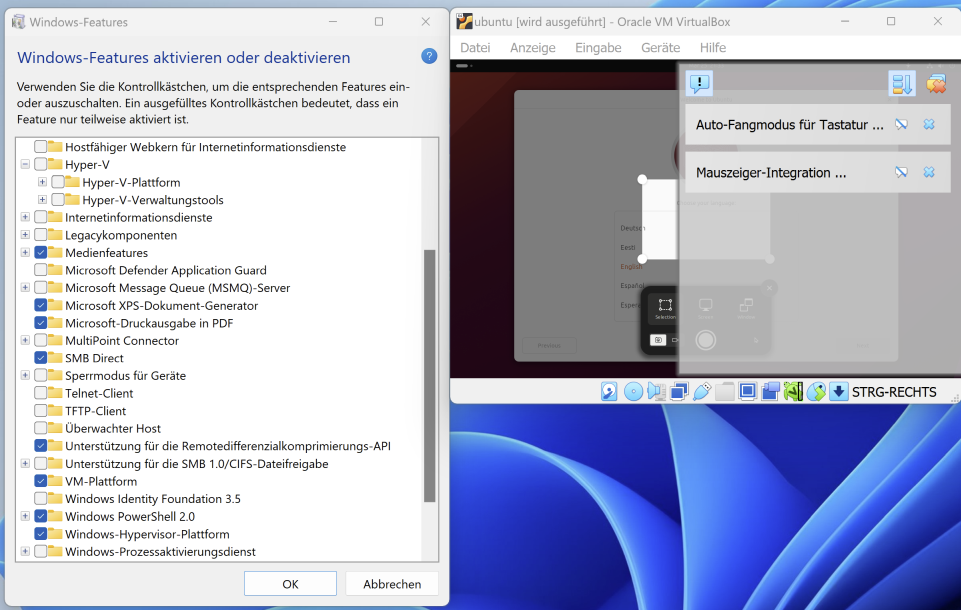
Task: Select Windows Identity Foundation 3.5 row
Action: pos(153,499)
